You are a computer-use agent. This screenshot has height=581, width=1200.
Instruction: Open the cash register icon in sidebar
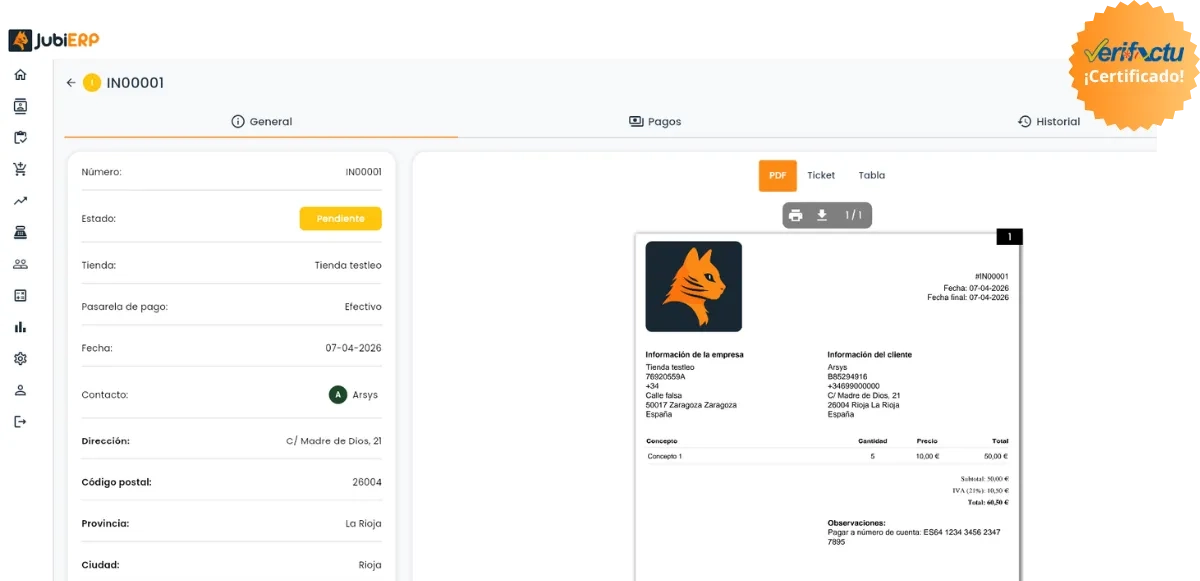point(20,232)
